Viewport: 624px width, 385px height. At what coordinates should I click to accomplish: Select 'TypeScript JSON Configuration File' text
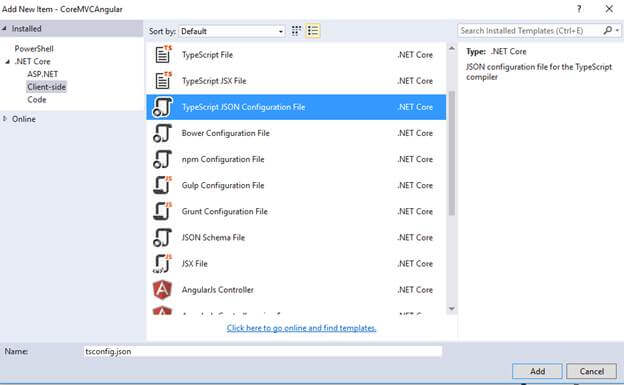pos(244,107)
